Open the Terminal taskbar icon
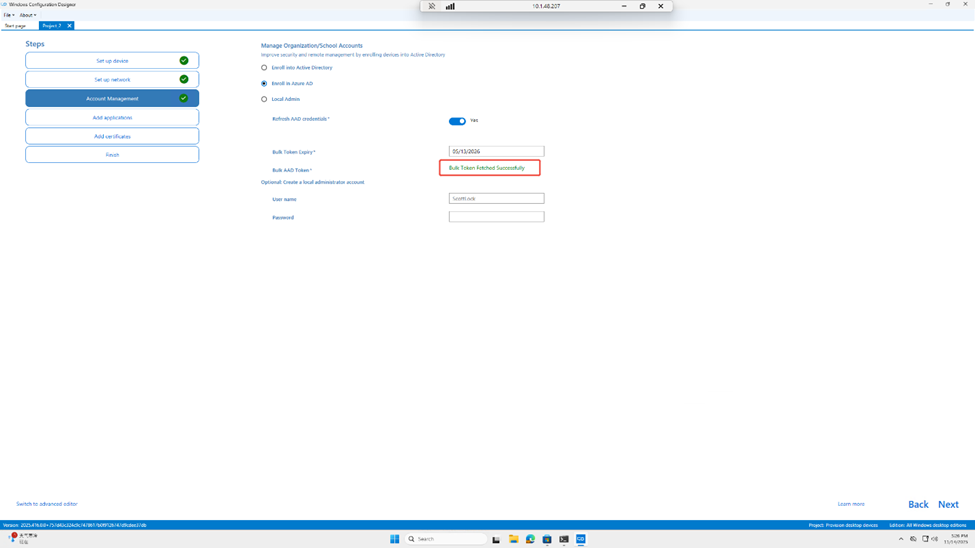Image resolution: width=975 pixels, height=548 pixels. point(563,539)
